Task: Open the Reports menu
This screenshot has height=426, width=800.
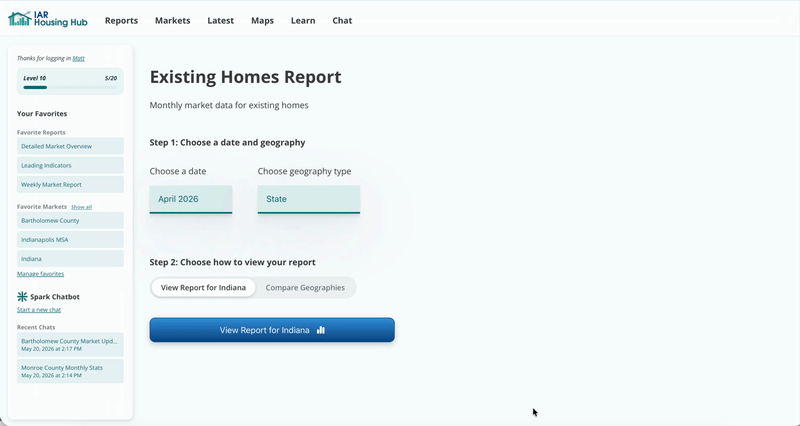Action: tap(121, 20)
